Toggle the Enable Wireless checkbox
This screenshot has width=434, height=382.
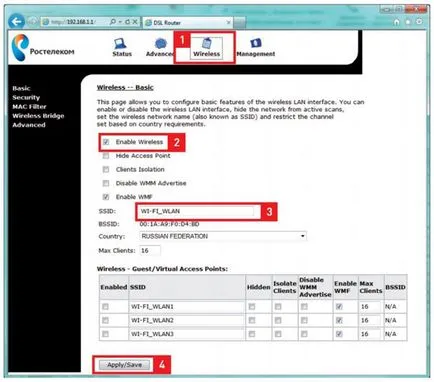[106, 142]
